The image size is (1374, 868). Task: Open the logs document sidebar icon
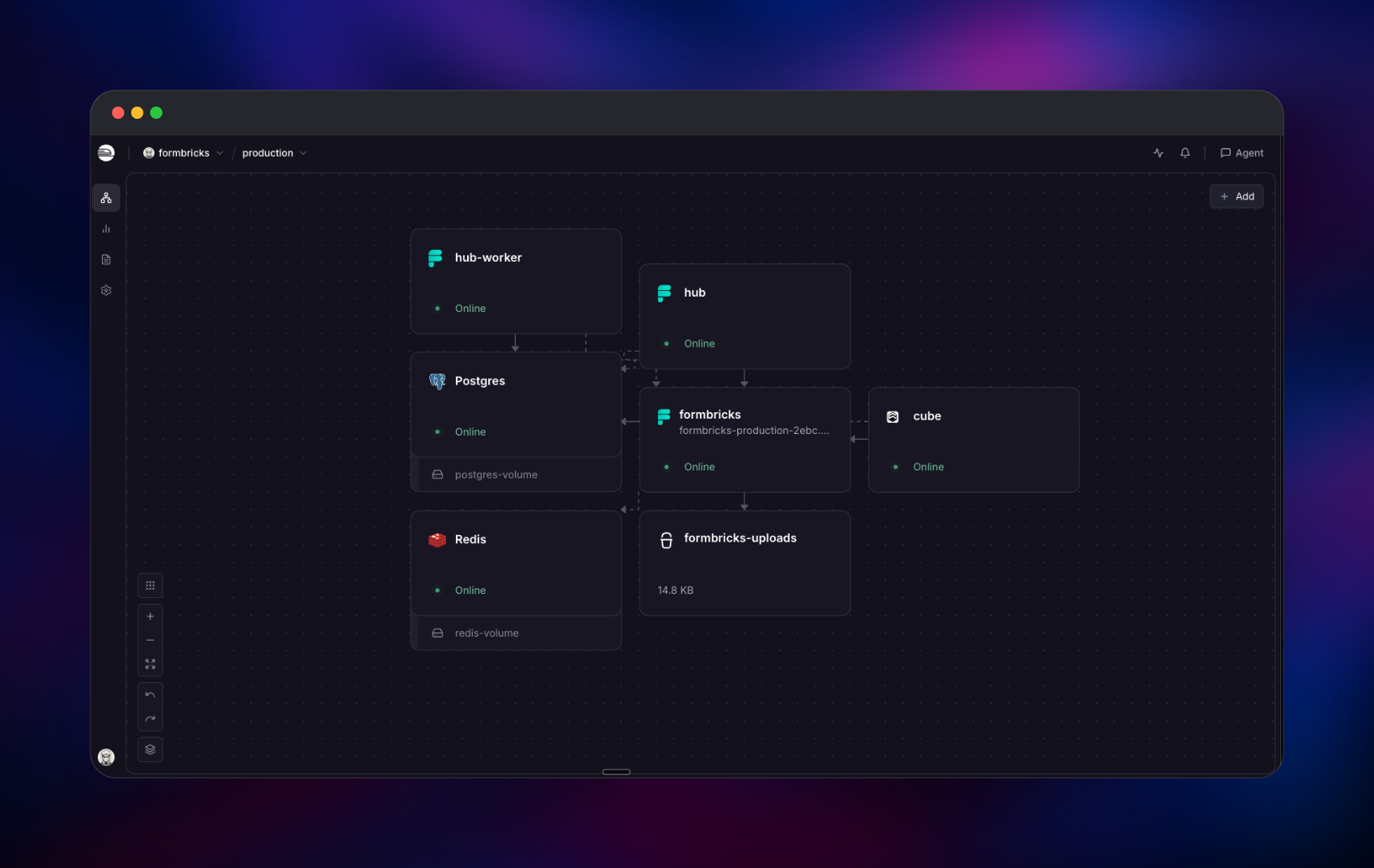106,259
